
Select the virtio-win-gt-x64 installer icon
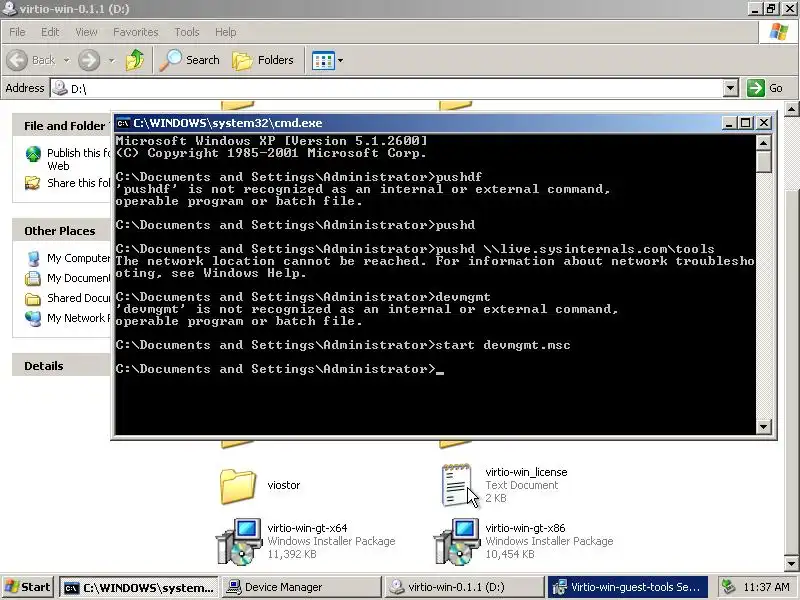pyautogui.click(x=239, y=542)
